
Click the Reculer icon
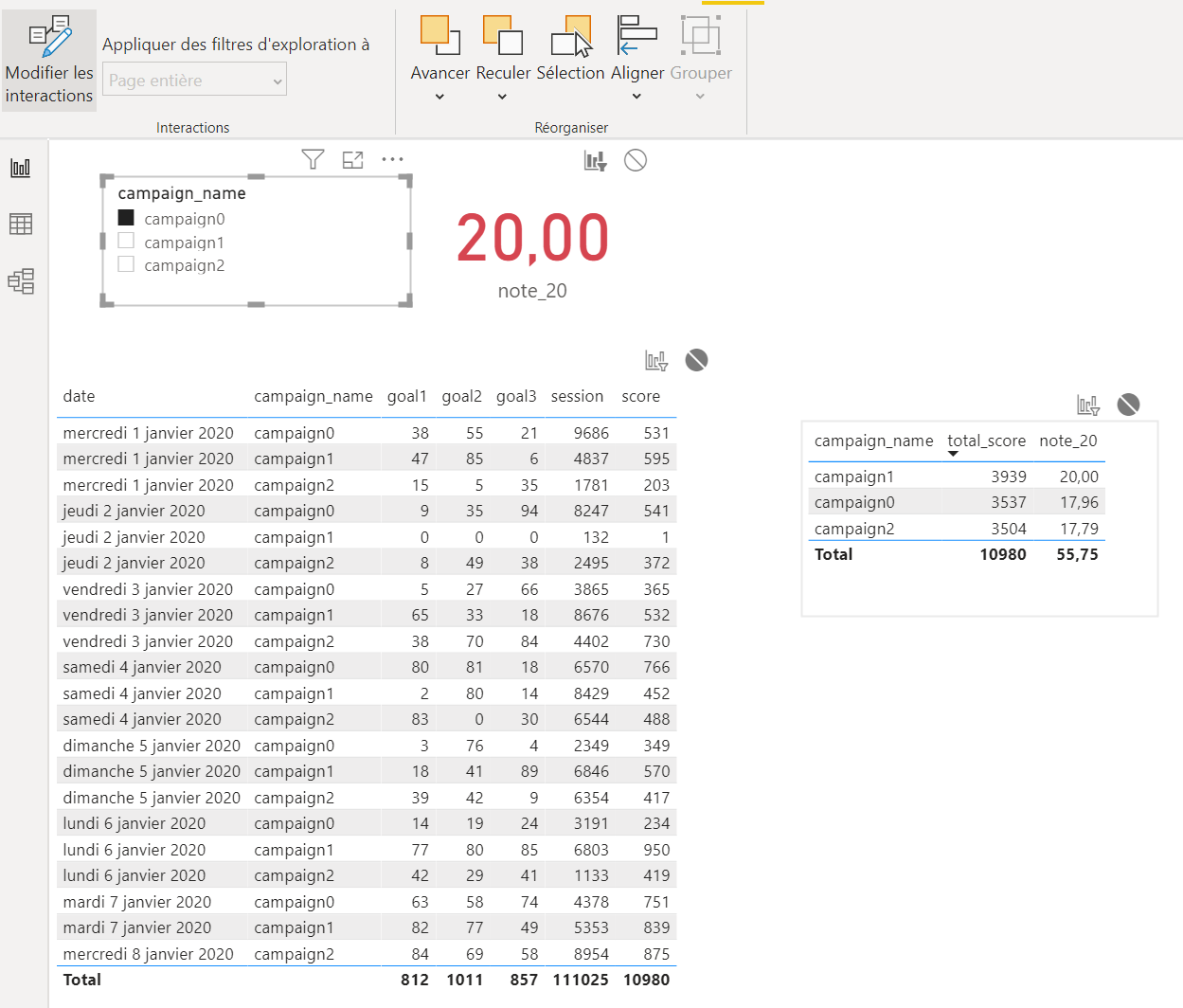503,35
